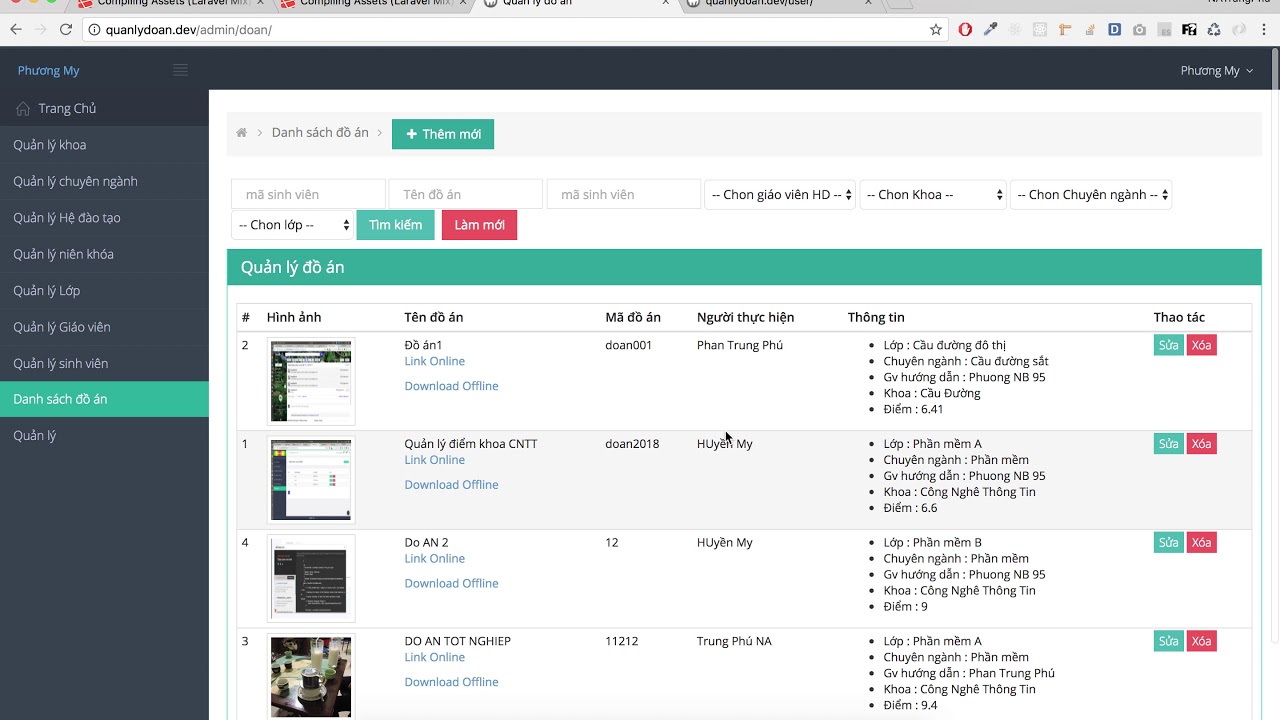Screen dimensions: 1280x720
Task: Click Xóa for DO AN TOT NGHIEP
Action: [1201, 641]
